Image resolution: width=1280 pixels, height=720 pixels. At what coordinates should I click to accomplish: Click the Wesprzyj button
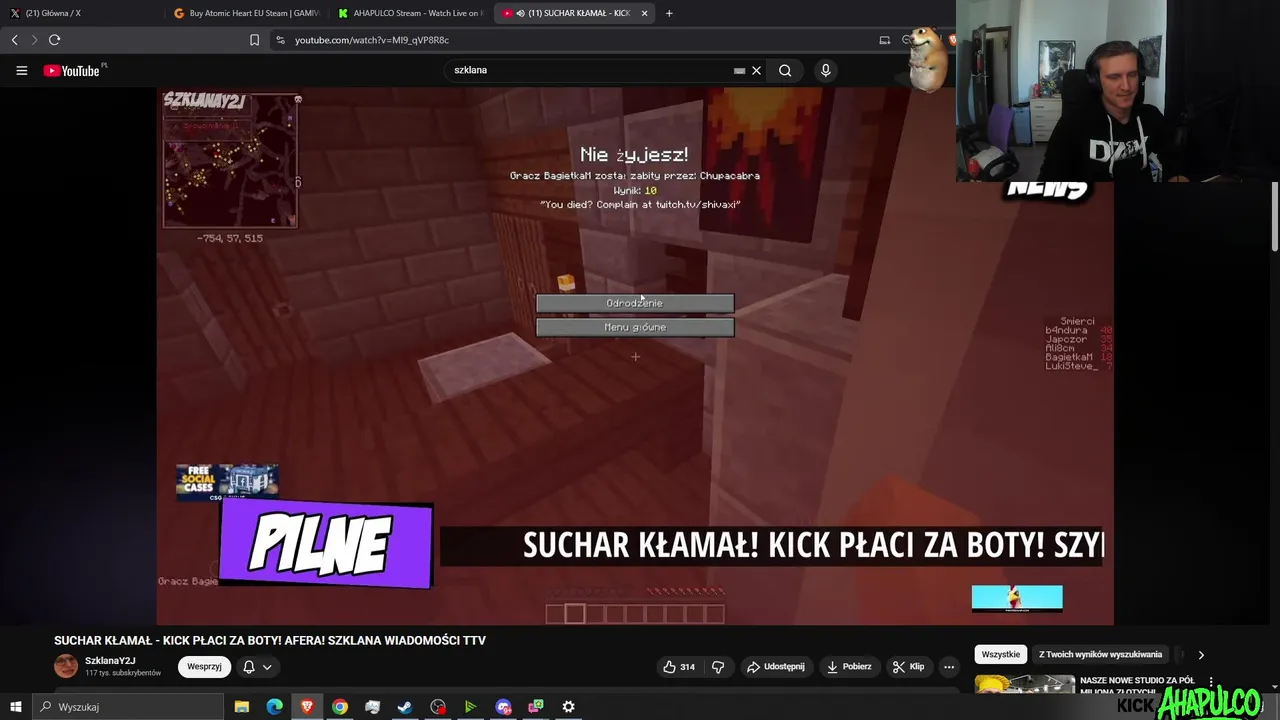204,667
